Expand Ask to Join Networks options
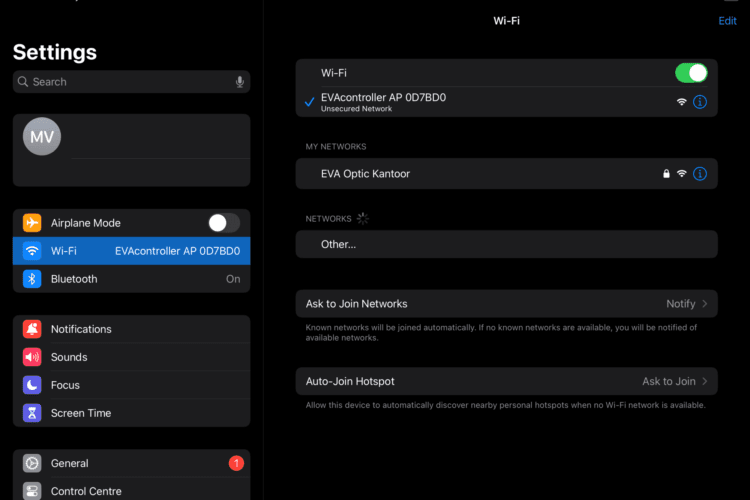750x500 pixels. tap(506, 304)
